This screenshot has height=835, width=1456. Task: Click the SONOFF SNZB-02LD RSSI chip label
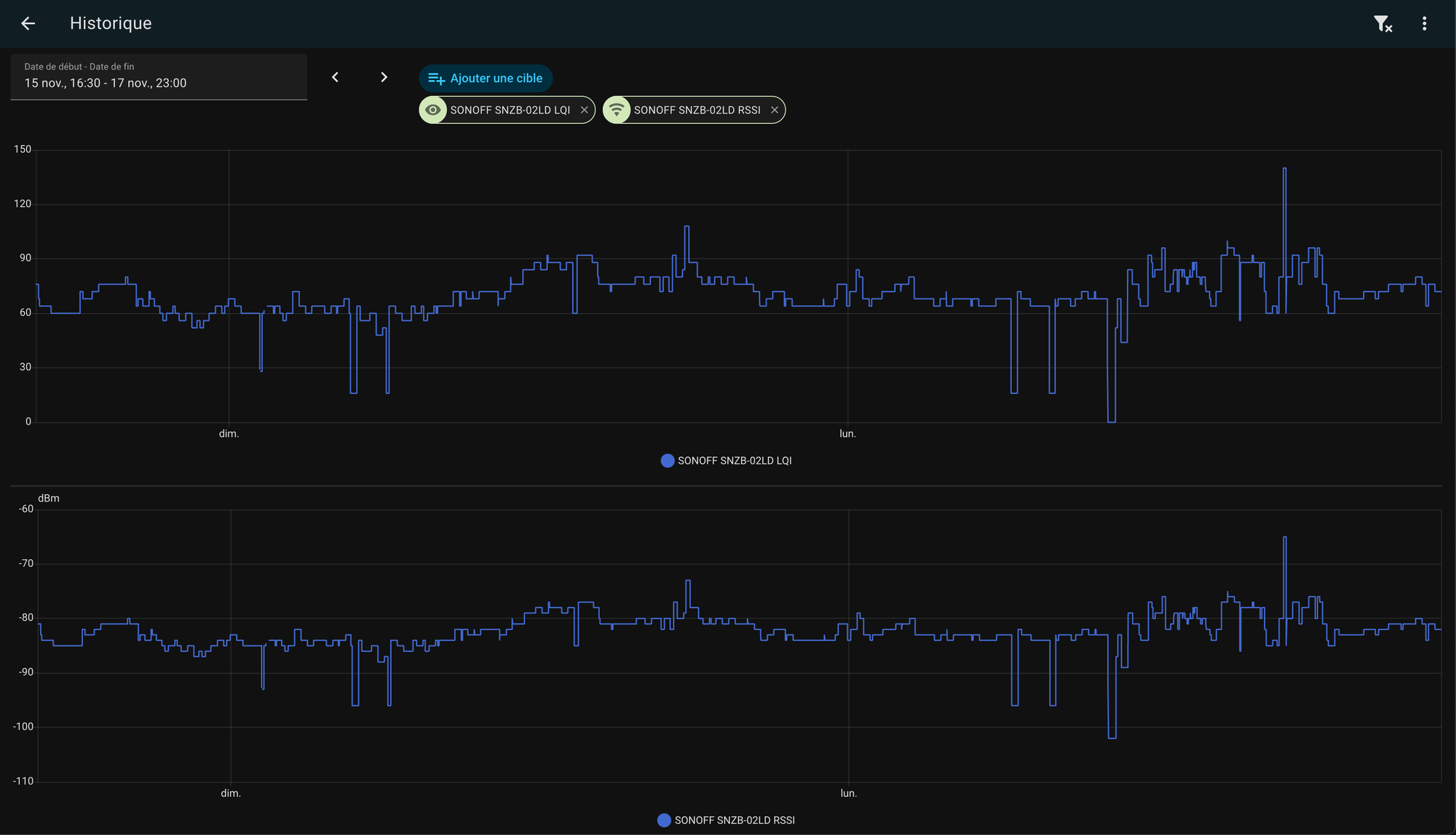[x=697, y=110]
